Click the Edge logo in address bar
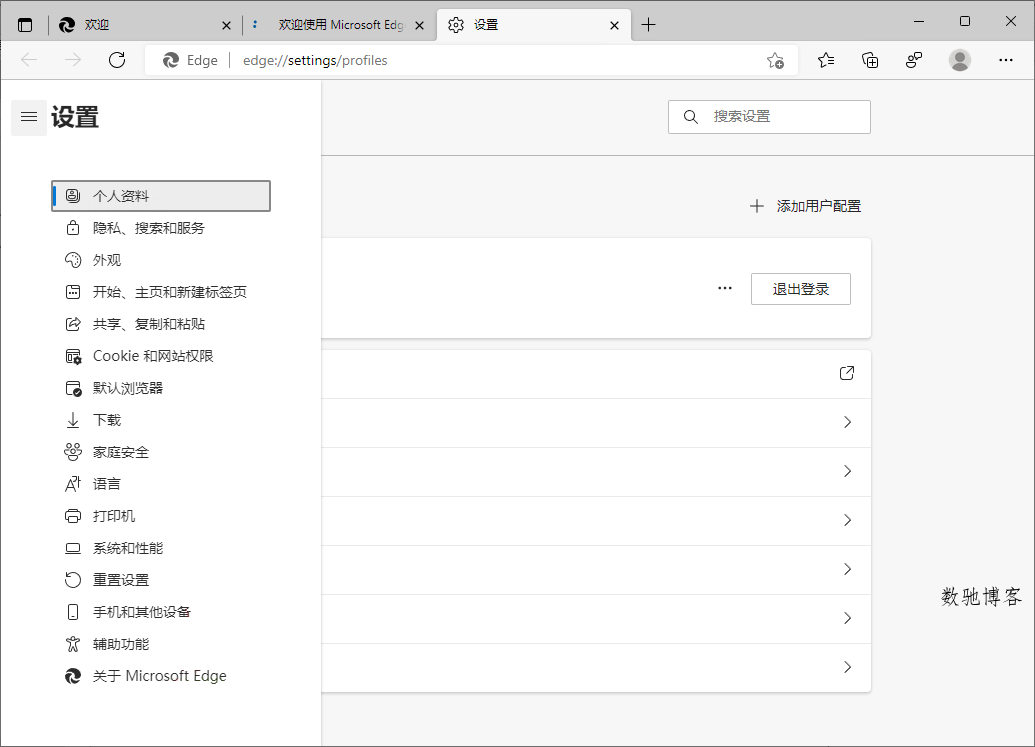Viewport: 1035px width, 747px height. (171, 60)
